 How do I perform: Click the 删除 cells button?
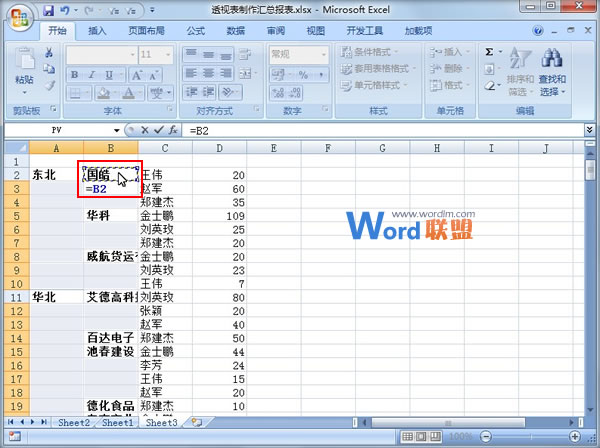(x=449, y=68)
